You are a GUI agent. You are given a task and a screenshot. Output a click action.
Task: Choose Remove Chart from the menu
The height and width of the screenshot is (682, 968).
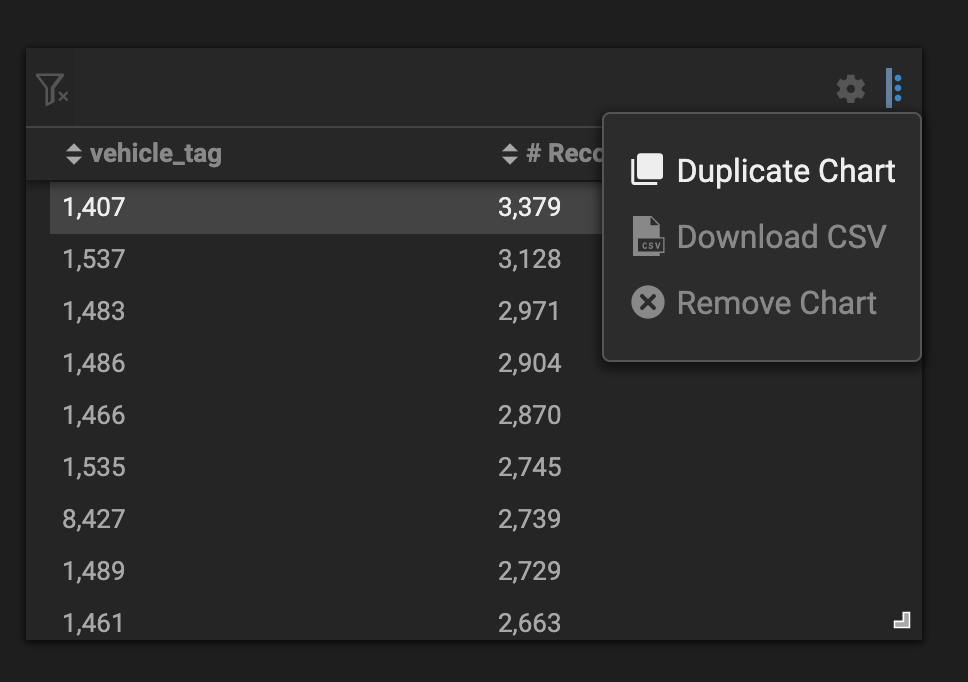(x=762, y=302)
